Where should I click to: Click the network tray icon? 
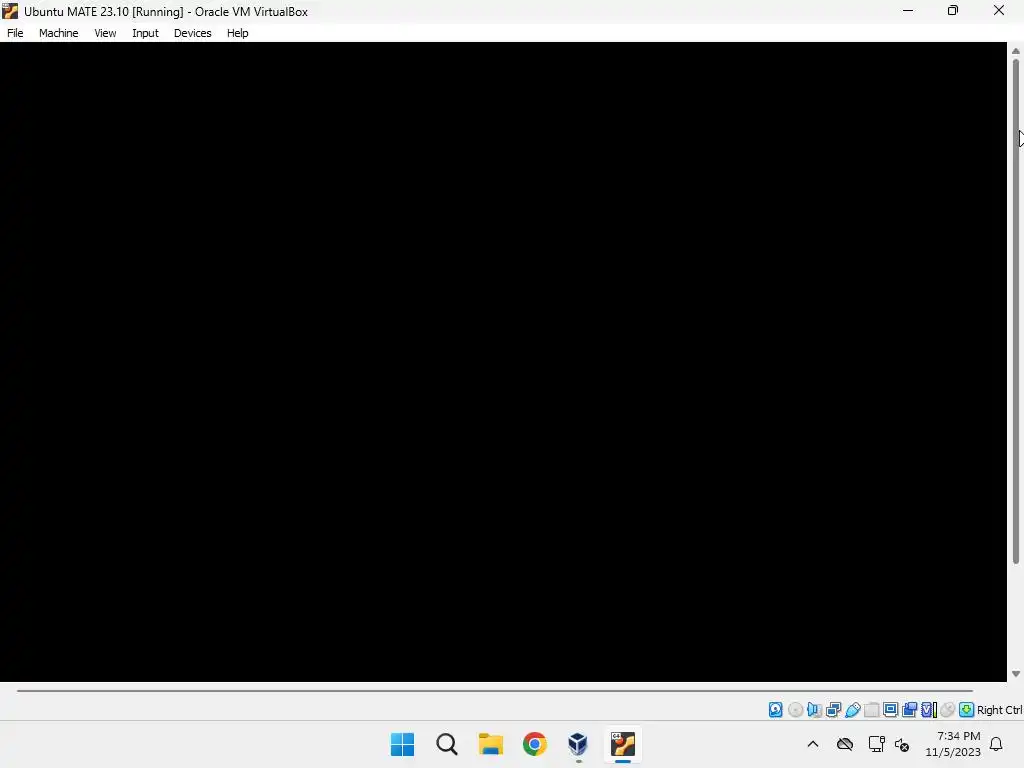pos(876,744)
